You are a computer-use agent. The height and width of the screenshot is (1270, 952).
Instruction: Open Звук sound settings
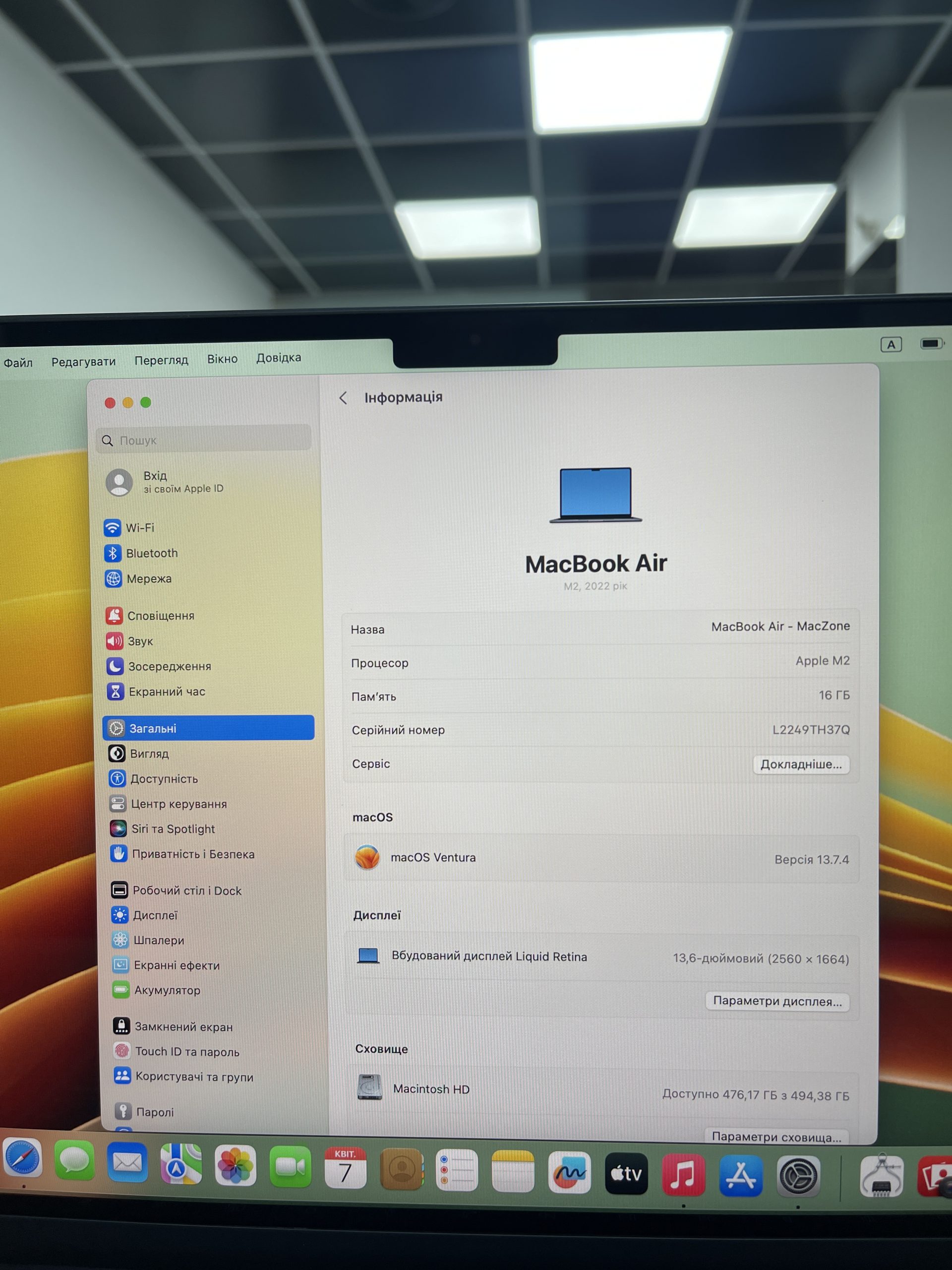(x=129, y=641)
